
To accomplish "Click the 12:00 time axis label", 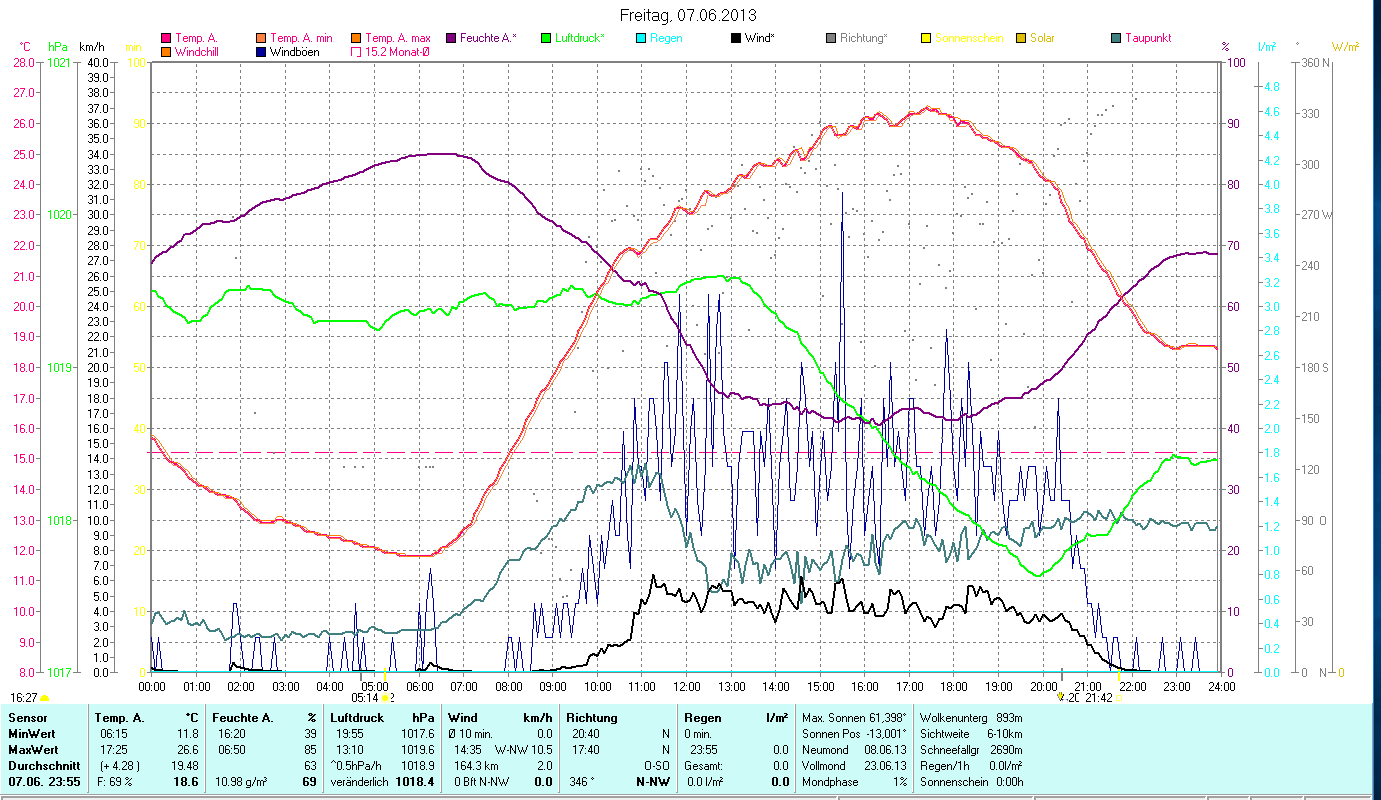I will tap(687, 686).
